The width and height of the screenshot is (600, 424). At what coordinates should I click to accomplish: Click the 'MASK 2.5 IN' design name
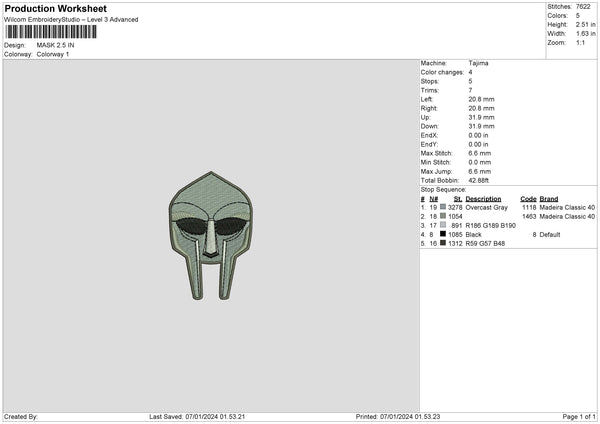55,45
